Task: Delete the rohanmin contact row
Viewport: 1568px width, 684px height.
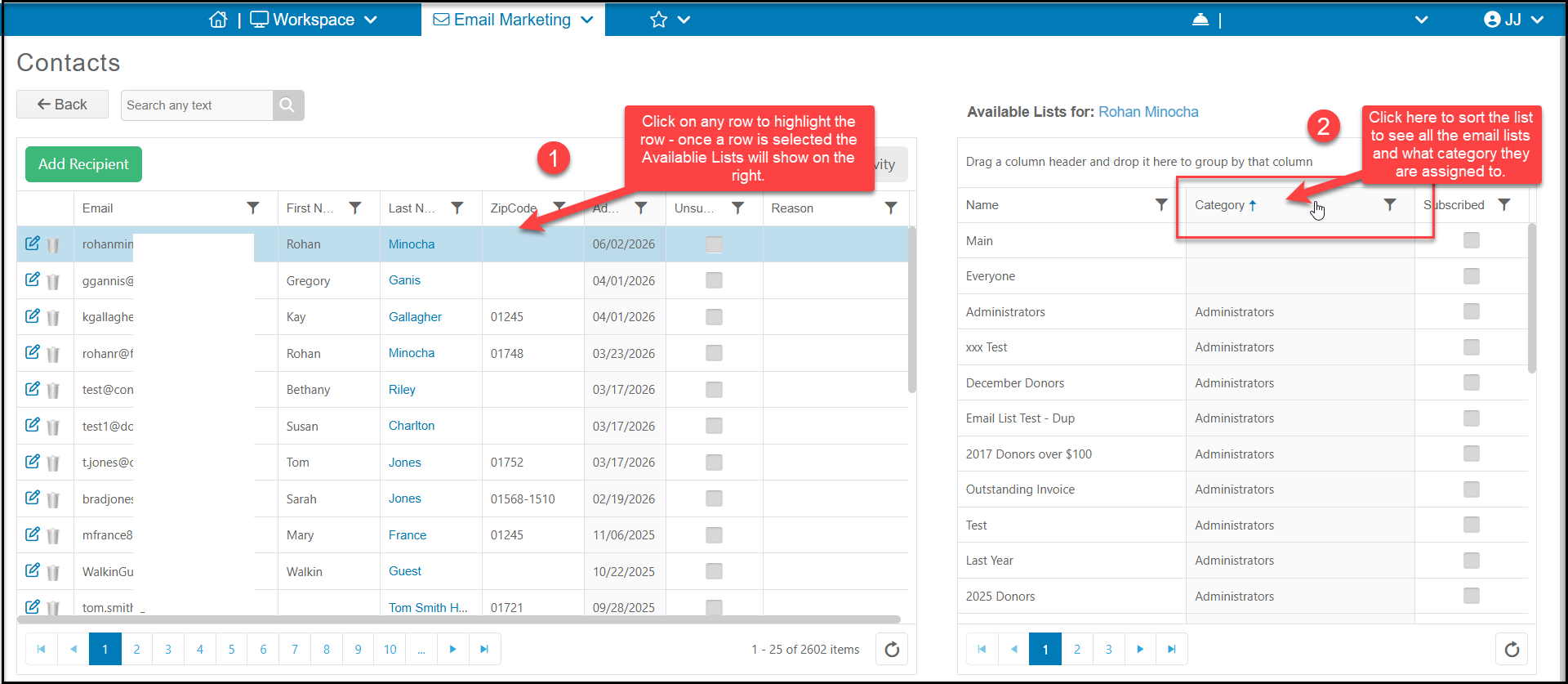Action: 53,245
